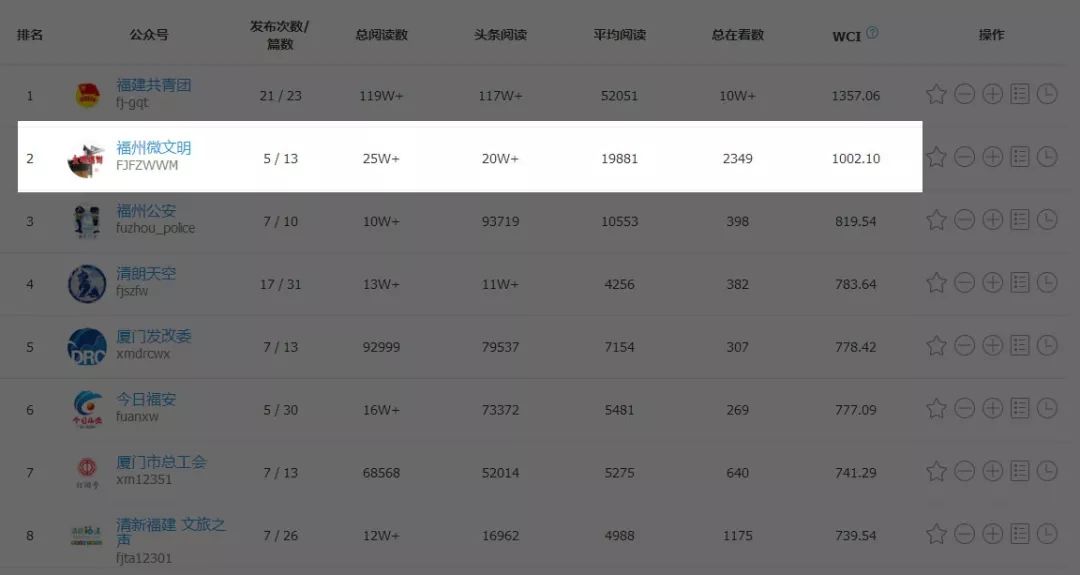The image size is (1080, 575).
Task: Open the 福州微文明 account link
Action: click(x=154, y=148)
